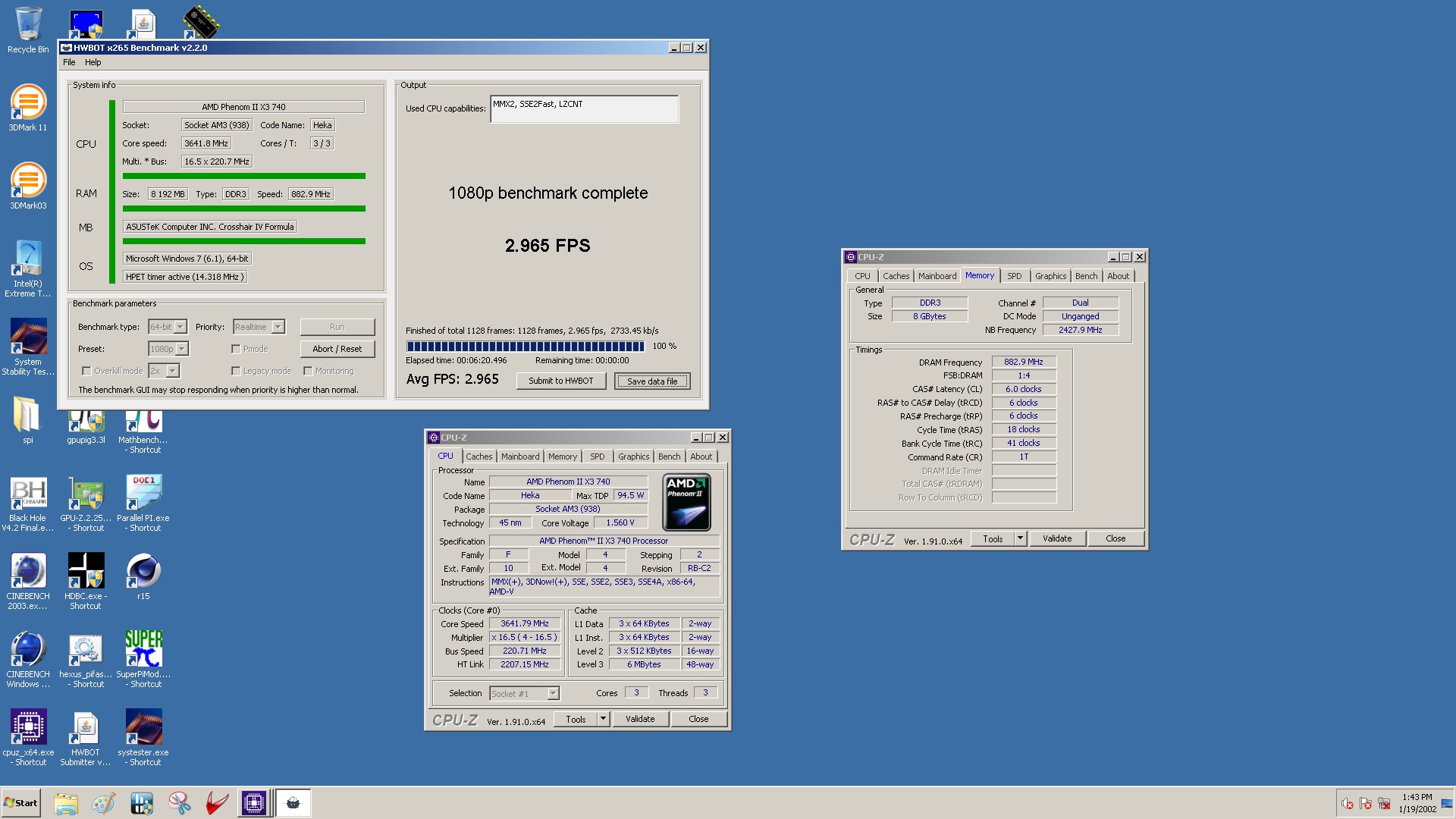Launch the r15 Cinebench icon
The image size is (1456, 819).
(x=143, y=576)
